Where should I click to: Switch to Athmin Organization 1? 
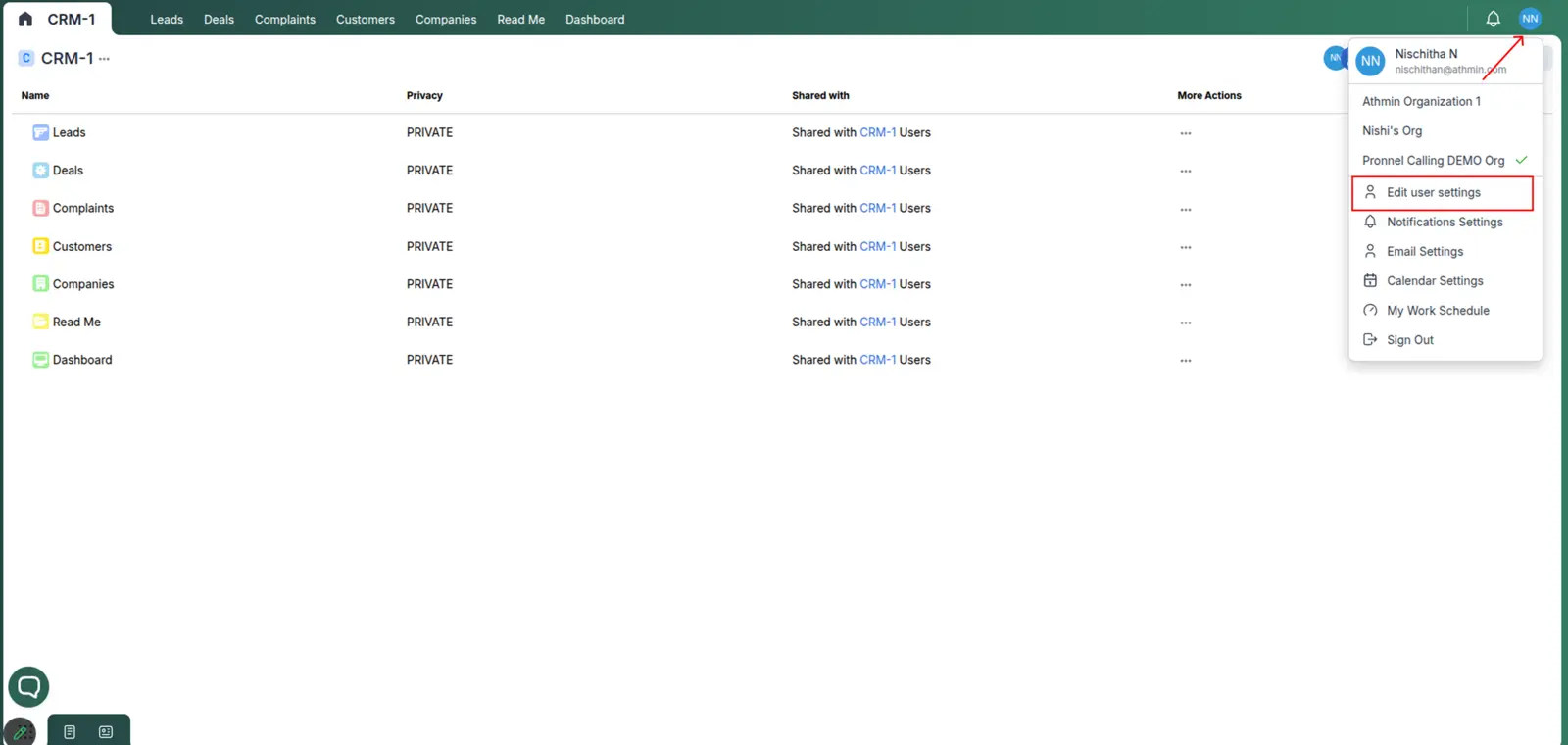point(1421,102)
